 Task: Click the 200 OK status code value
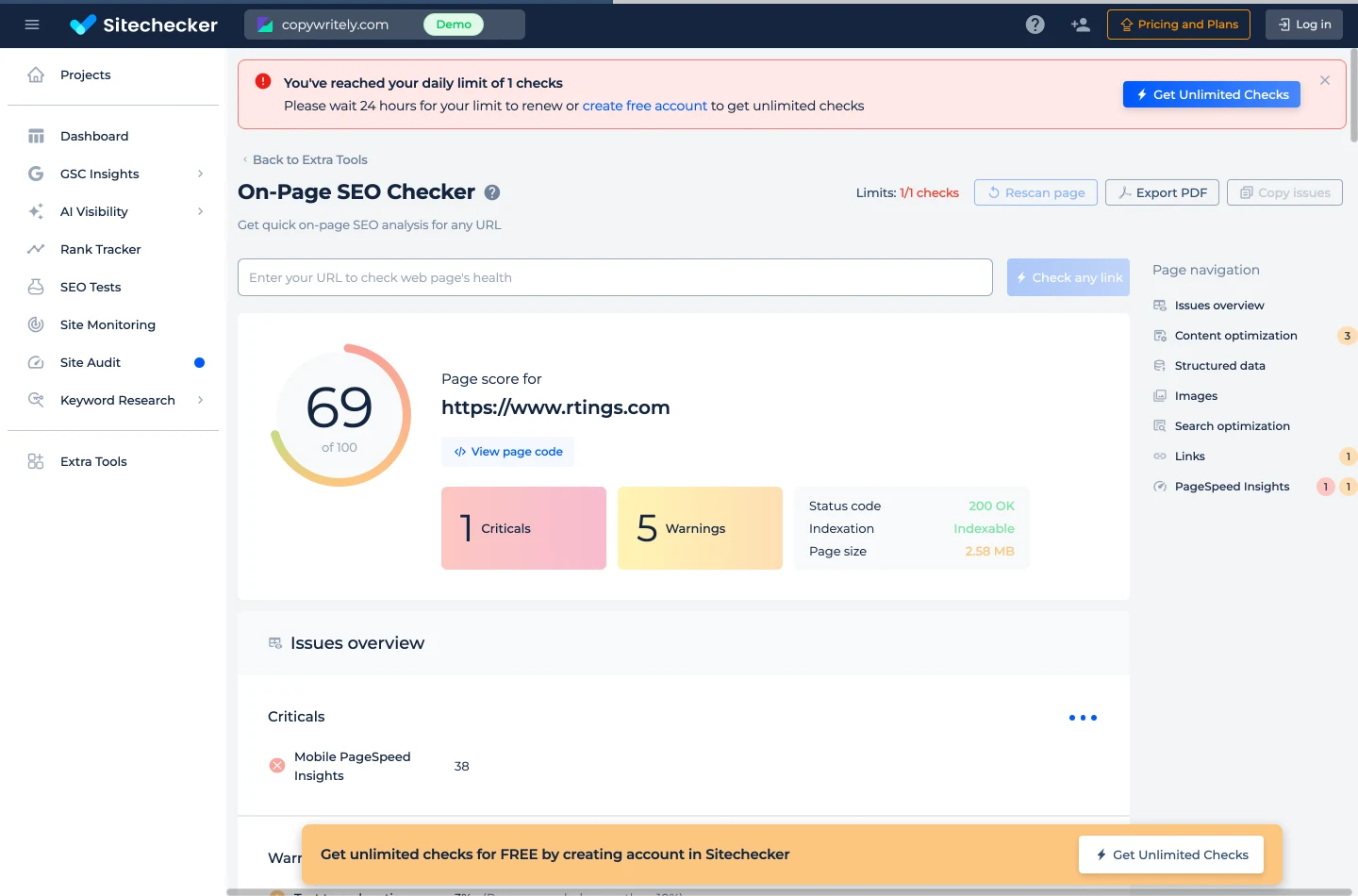click(992, 506)
